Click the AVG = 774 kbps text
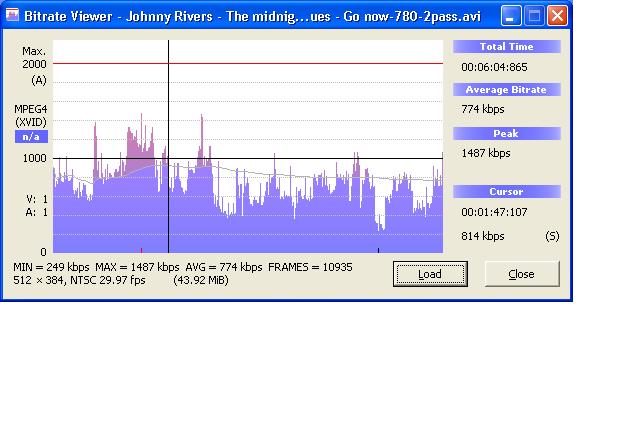 [223, 267]
